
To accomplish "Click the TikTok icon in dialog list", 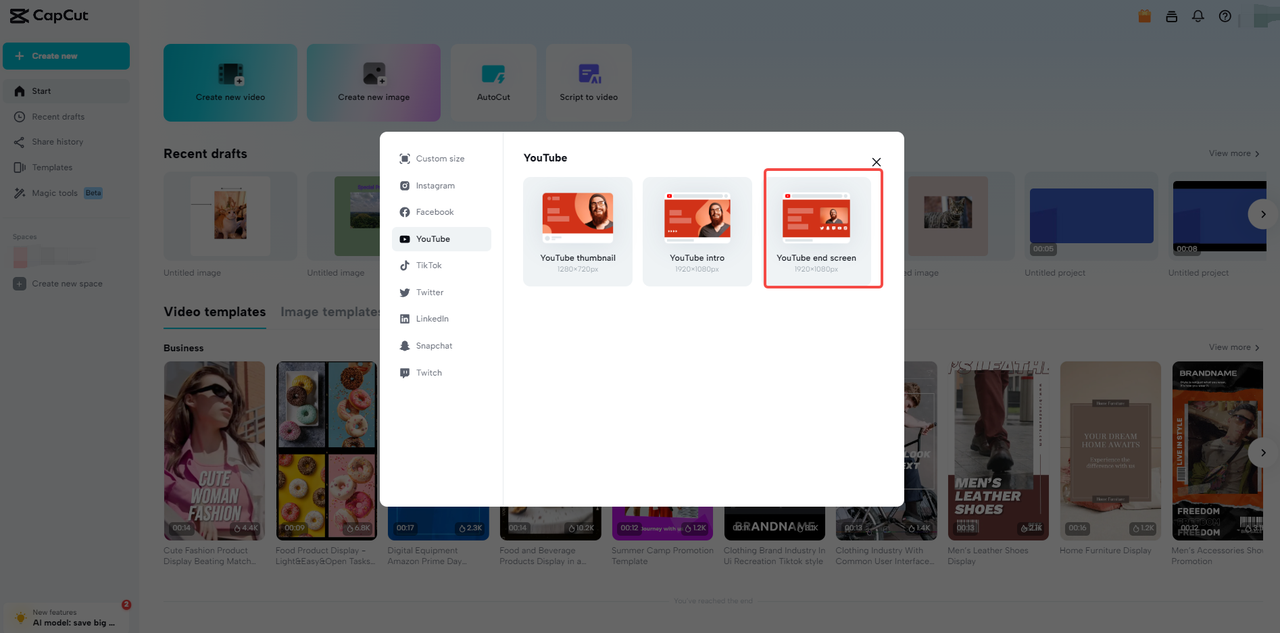I will (x=405, y=265).
